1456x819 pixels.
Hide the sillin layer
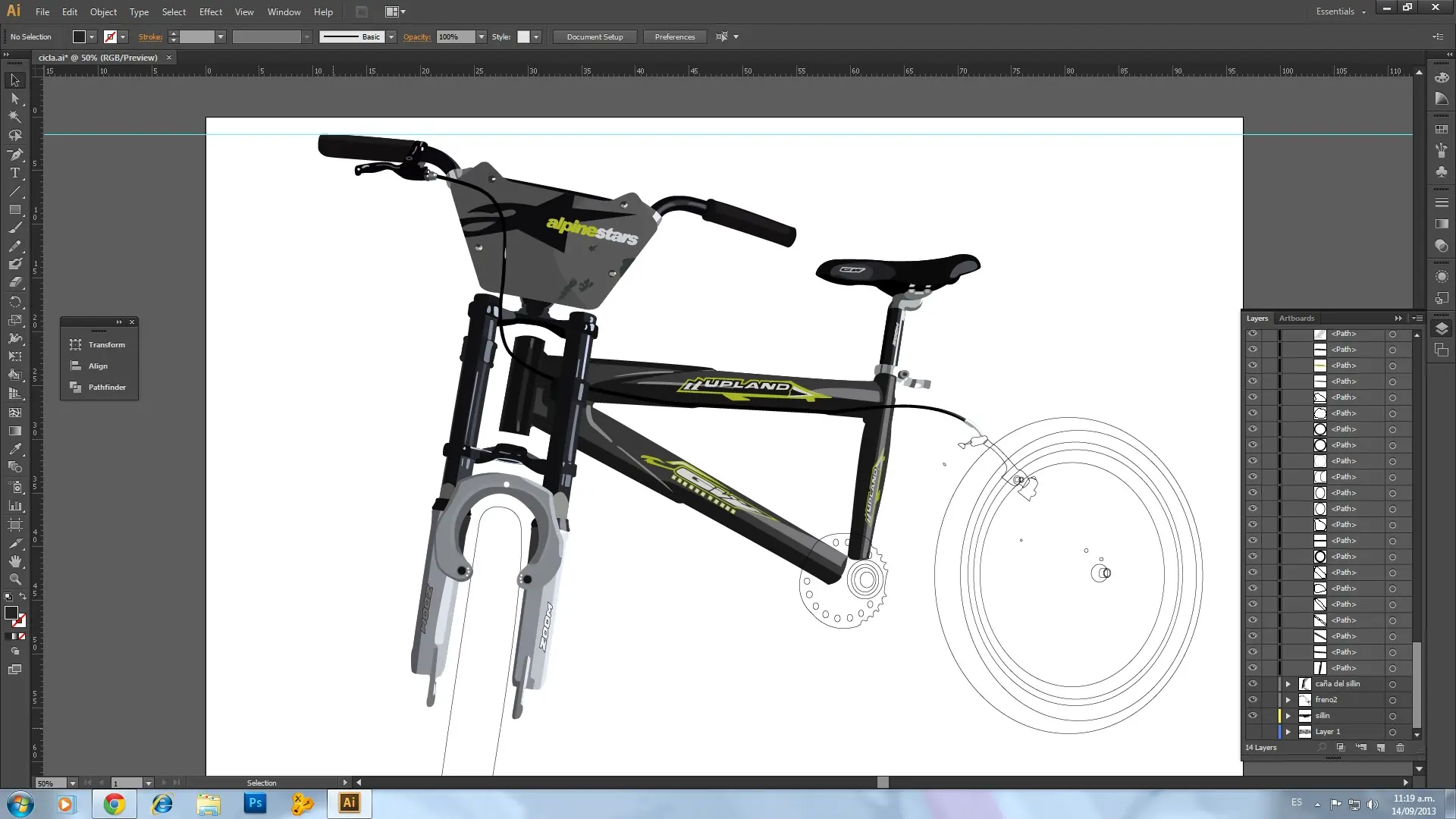pyautogui.click(x=1253, y=716)
